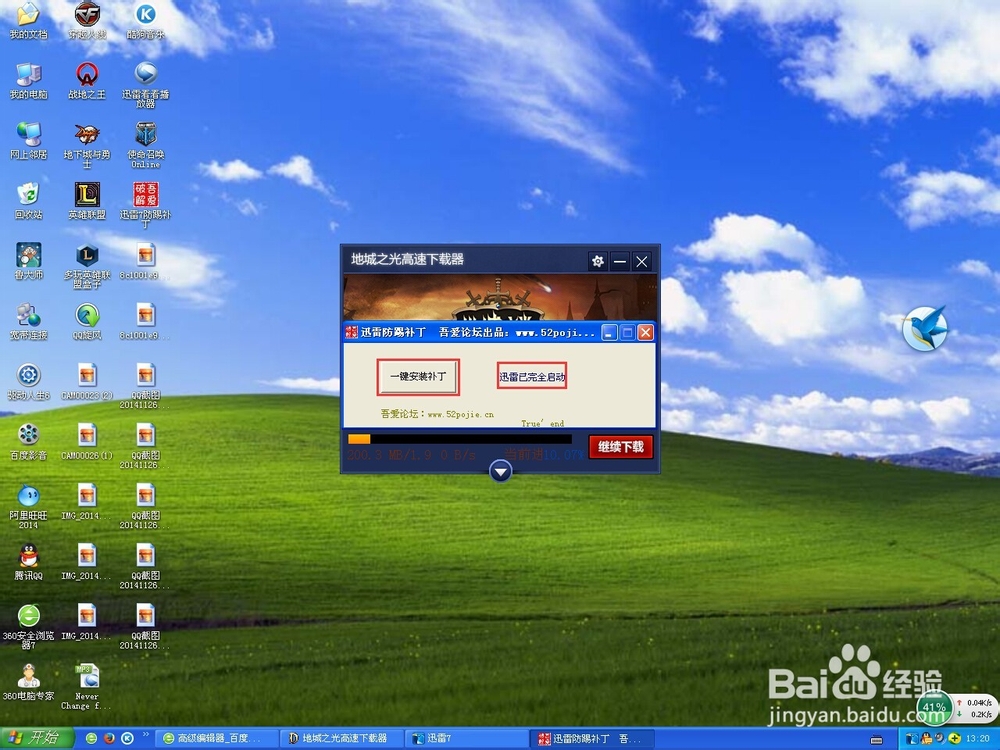Open 迅雷看看播放器 desktop shortcut

(145, 85)
